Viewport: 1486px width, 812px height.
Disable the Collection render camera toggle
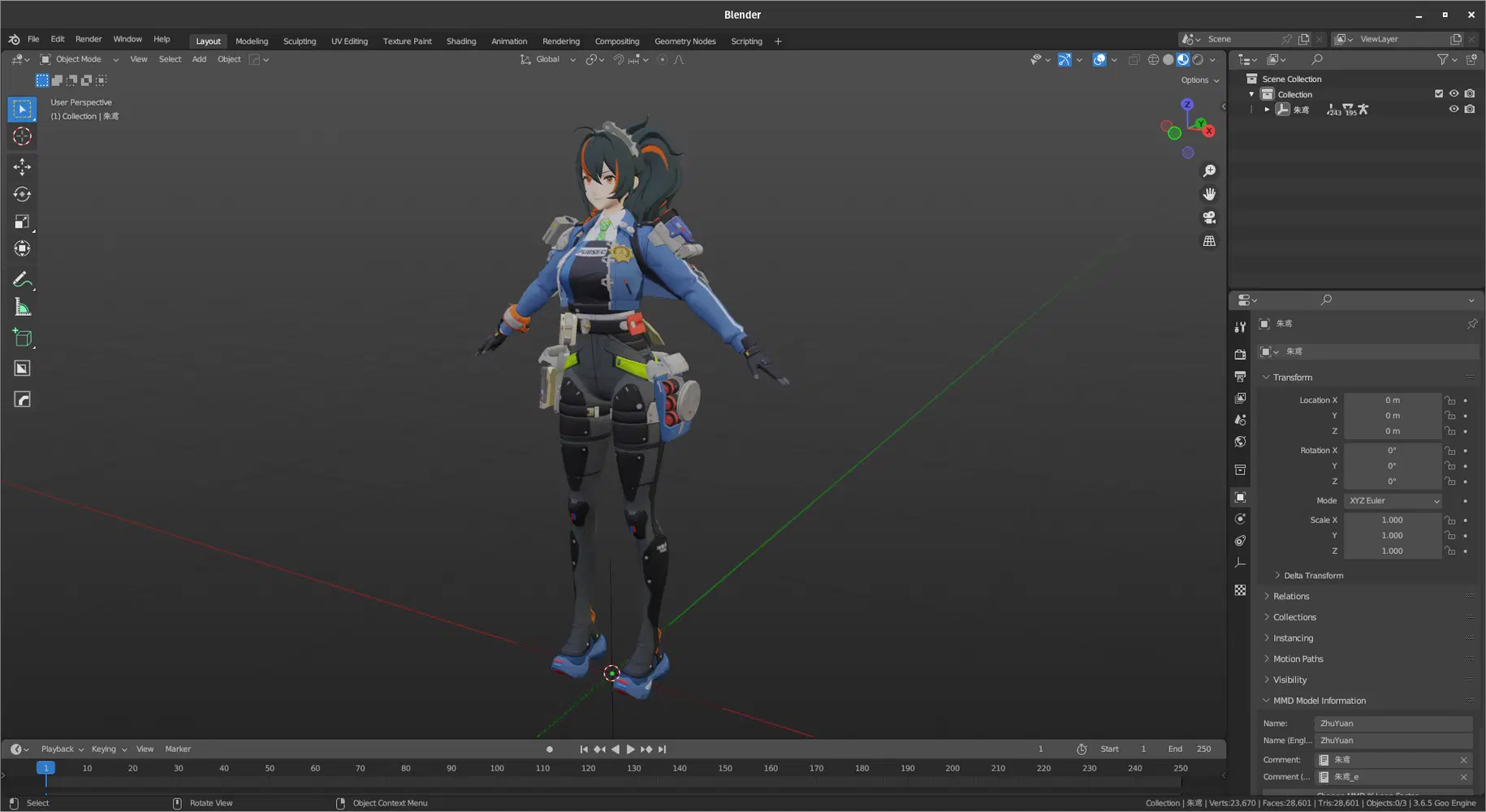[x=1470, y=93]
